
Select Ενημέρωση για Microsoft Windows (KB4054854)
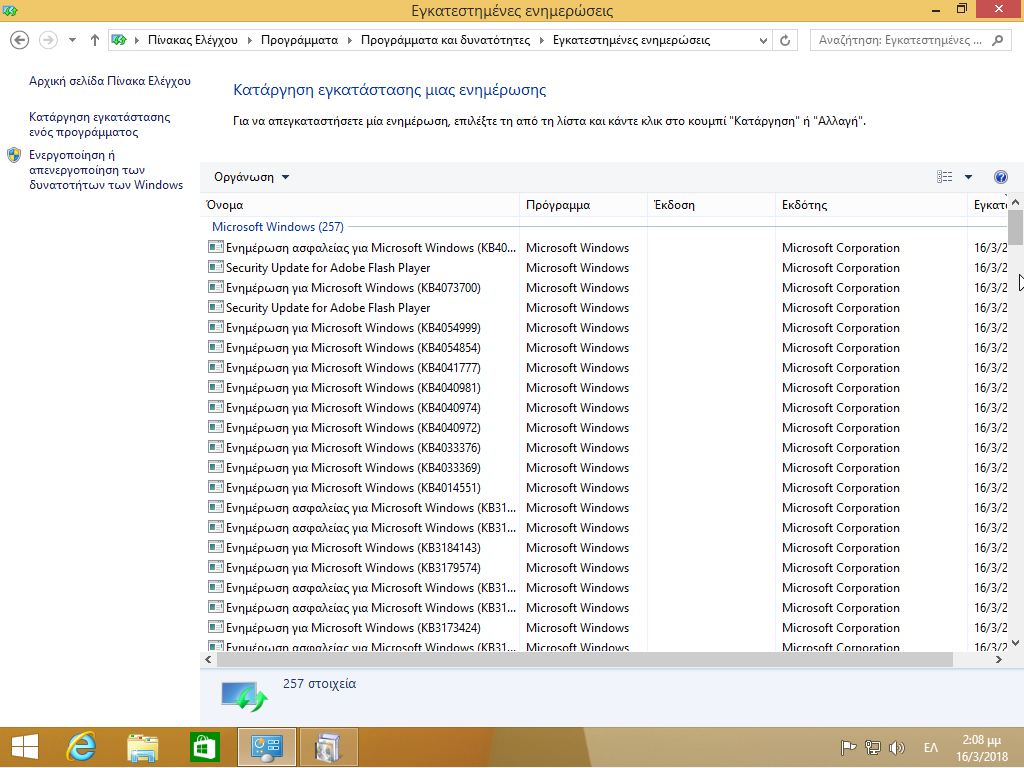(353, 348)
